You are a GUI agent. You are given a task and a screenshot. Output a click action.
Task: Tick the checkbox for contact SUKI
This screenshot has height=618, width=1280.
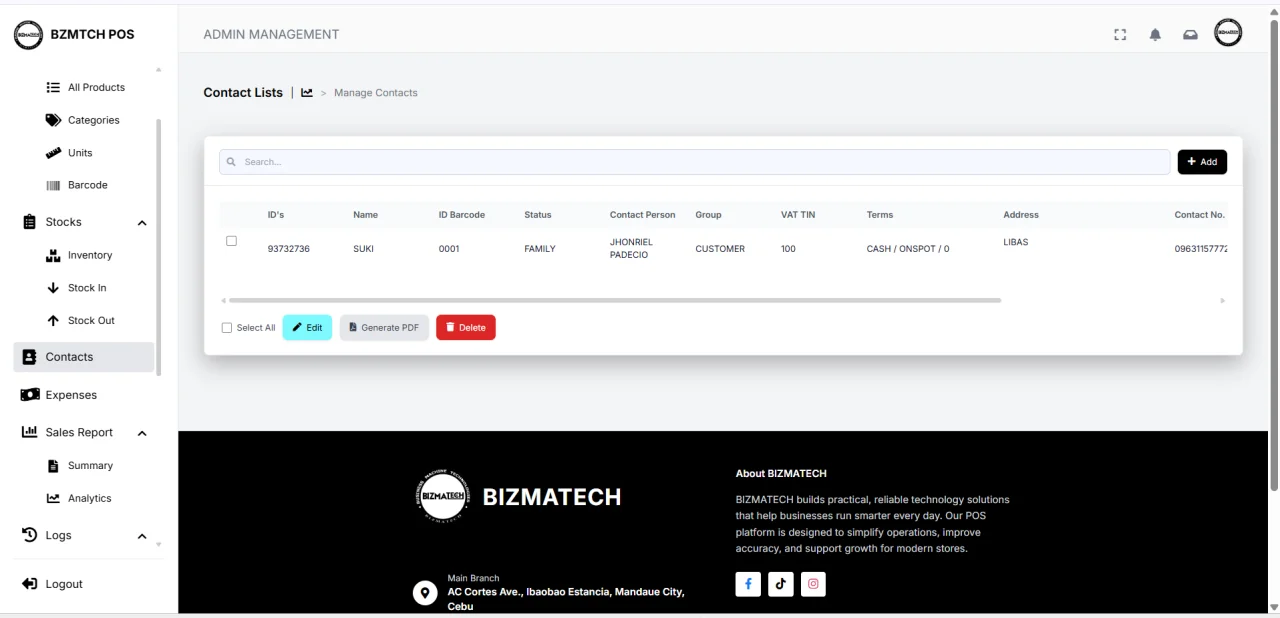231,241
